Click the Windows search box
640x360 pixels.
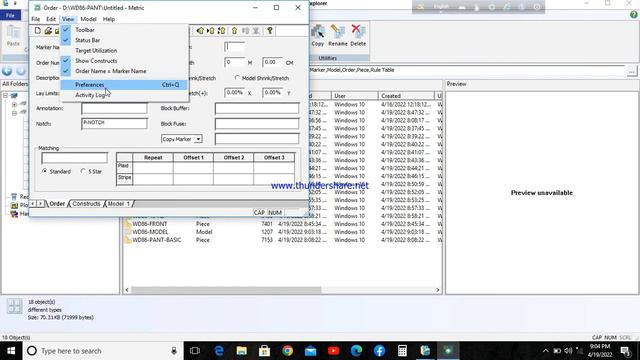click(103, 351)
